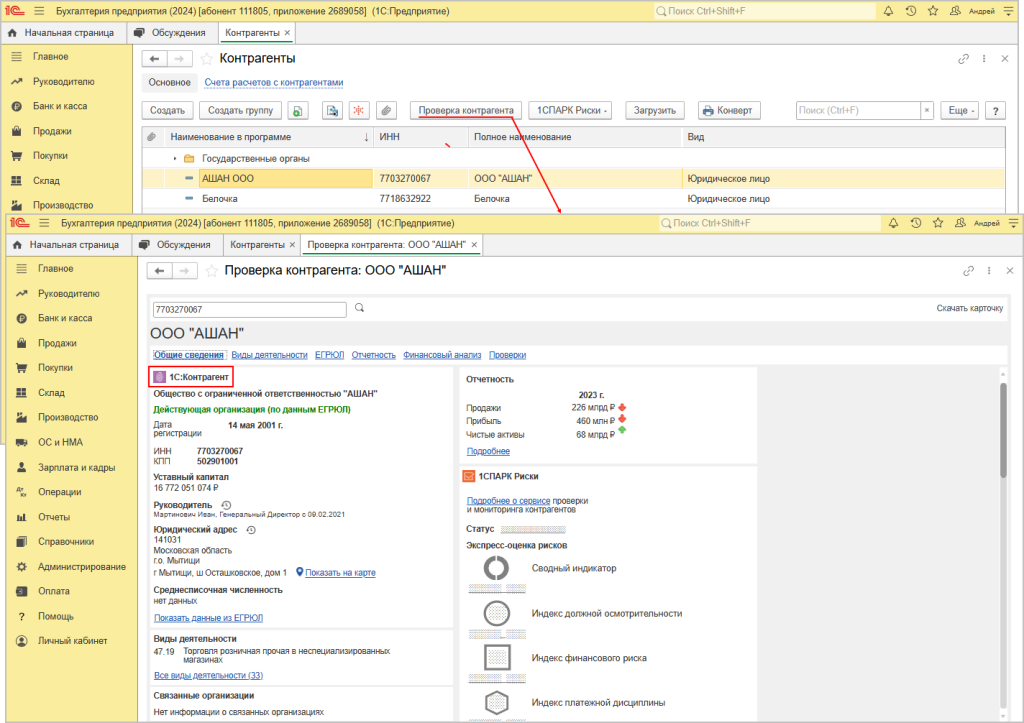The width and height of the screenshot is (1024, 723).
Task: Get link icon in Проверка контрагента form
Action: 968,270
